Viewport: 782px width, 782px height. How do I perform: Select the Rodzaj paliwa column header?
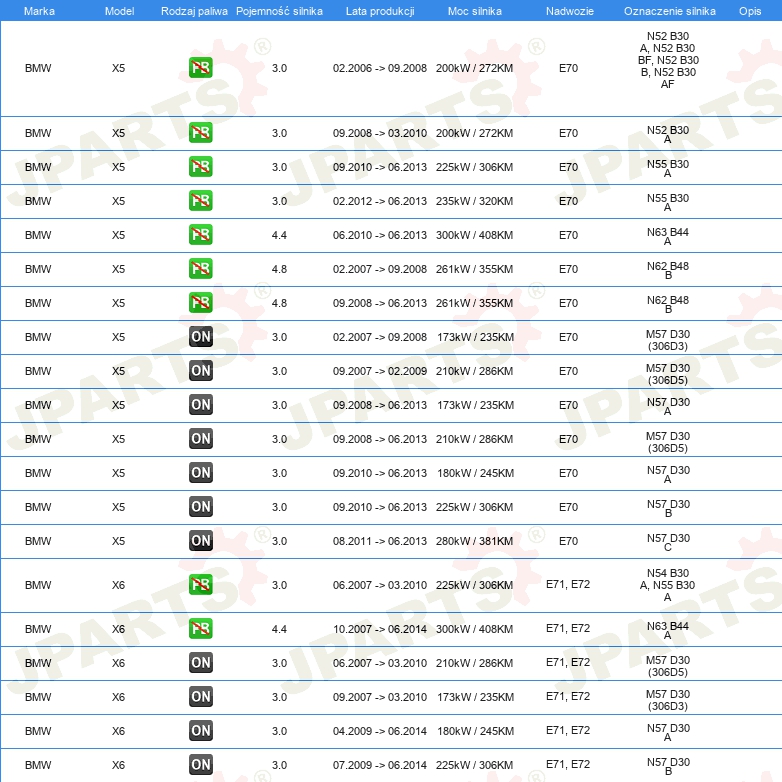(194, 11)
